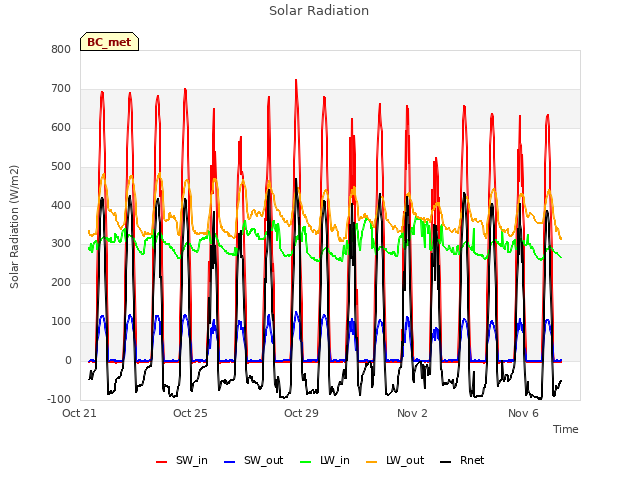Click the 100 y-axis tick label
The height and width of the screenshot is (480, 640).
(x=61, y=322)
